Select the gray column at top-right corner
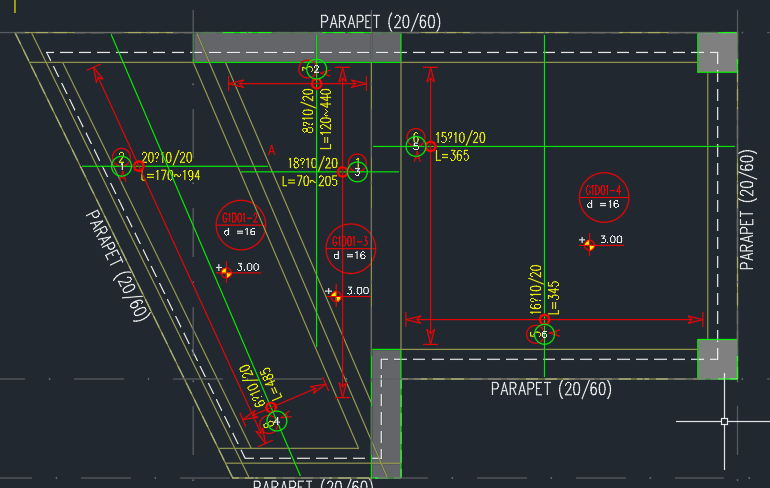 click(x=716, y=51)
